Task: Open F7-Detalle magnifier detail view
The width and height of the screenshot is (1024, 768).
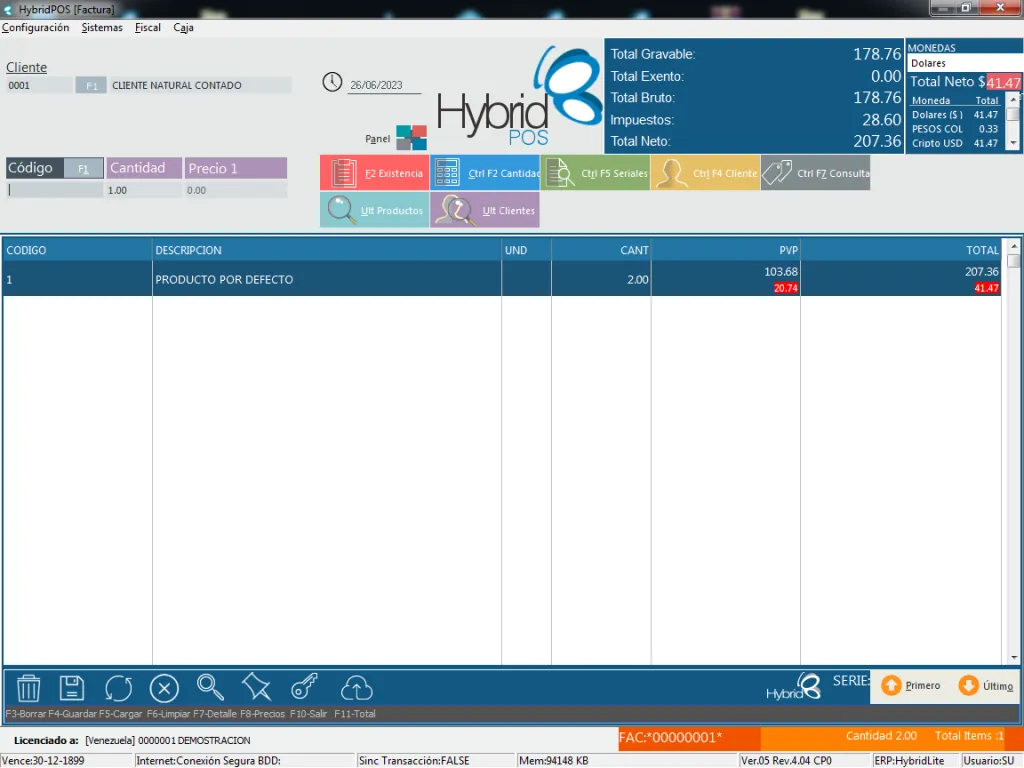Action: [210, 688]
